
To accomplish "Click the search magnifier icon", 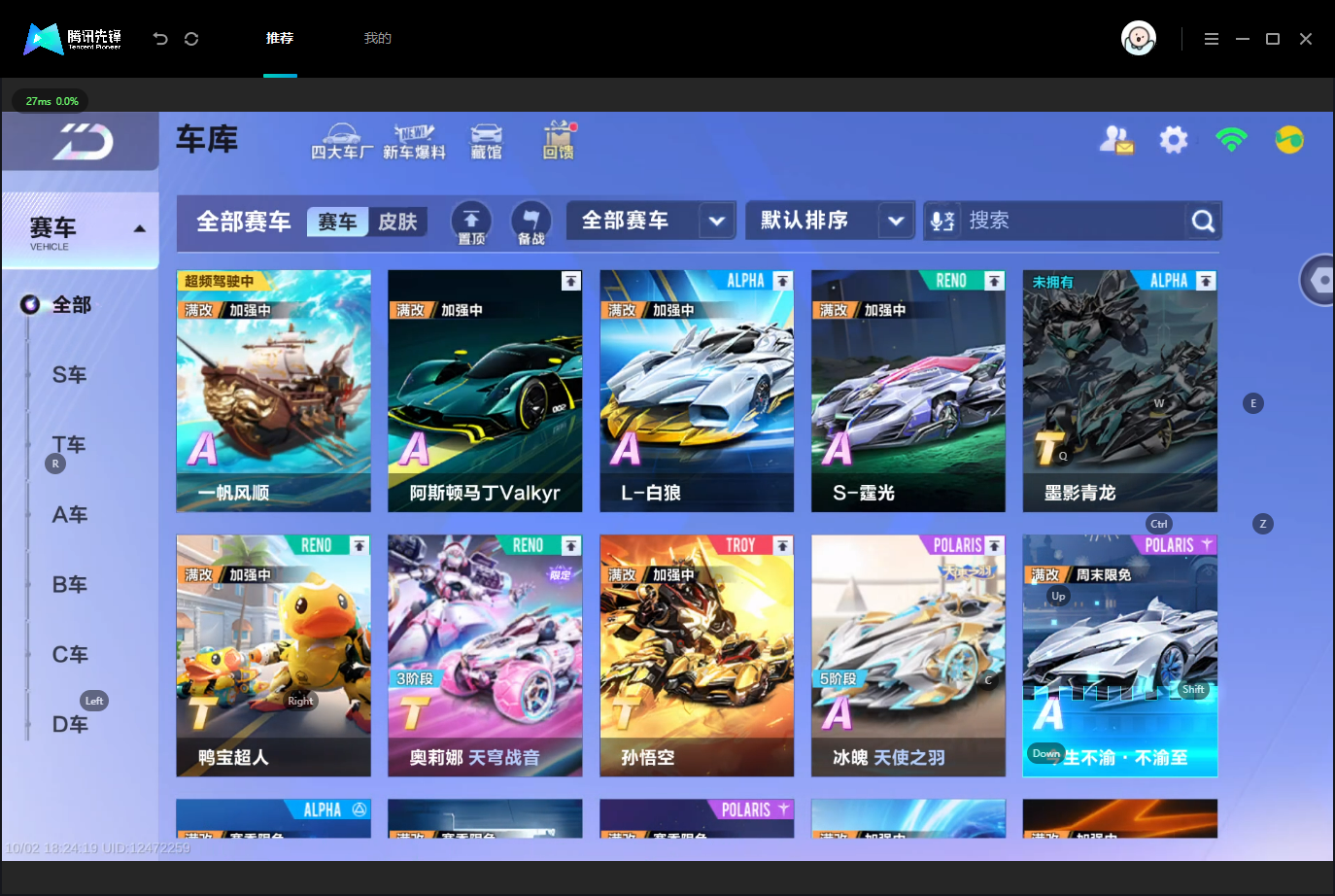I will point(1203,222).
